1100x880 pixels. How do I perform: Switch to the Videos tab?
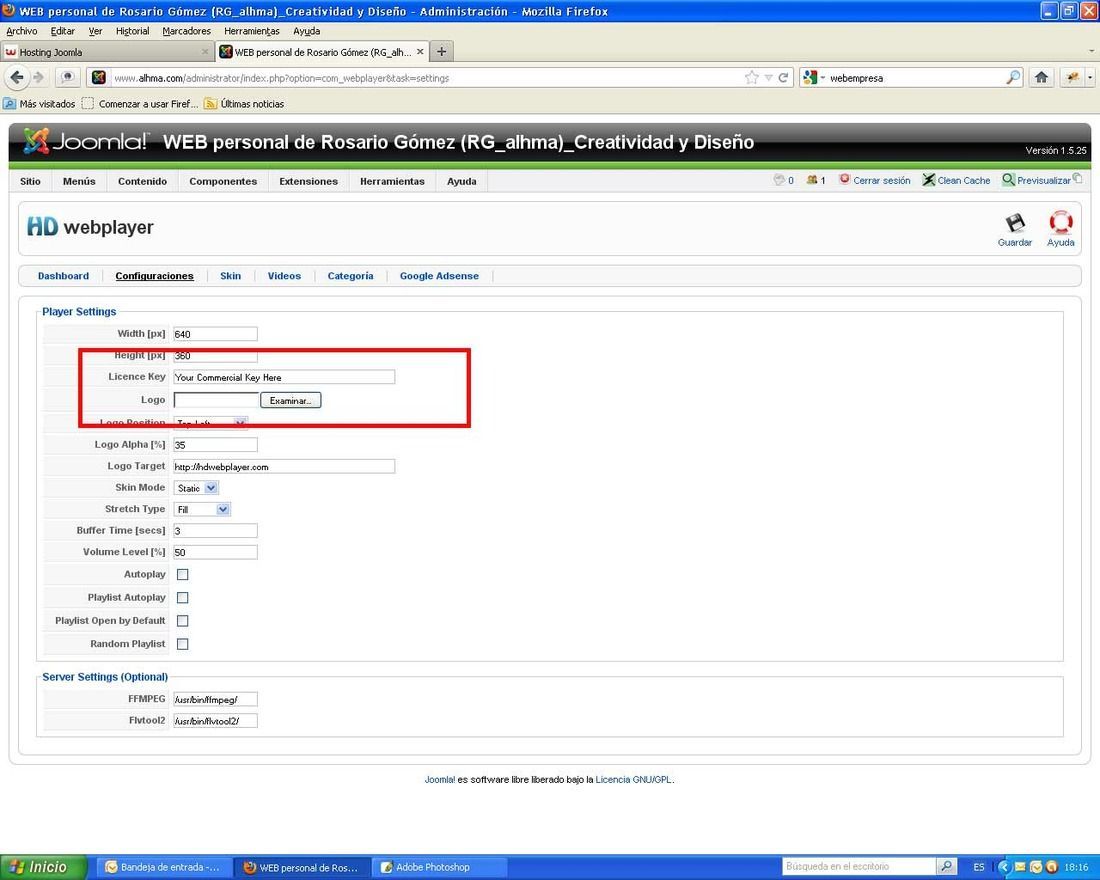(x=284, y=276)
